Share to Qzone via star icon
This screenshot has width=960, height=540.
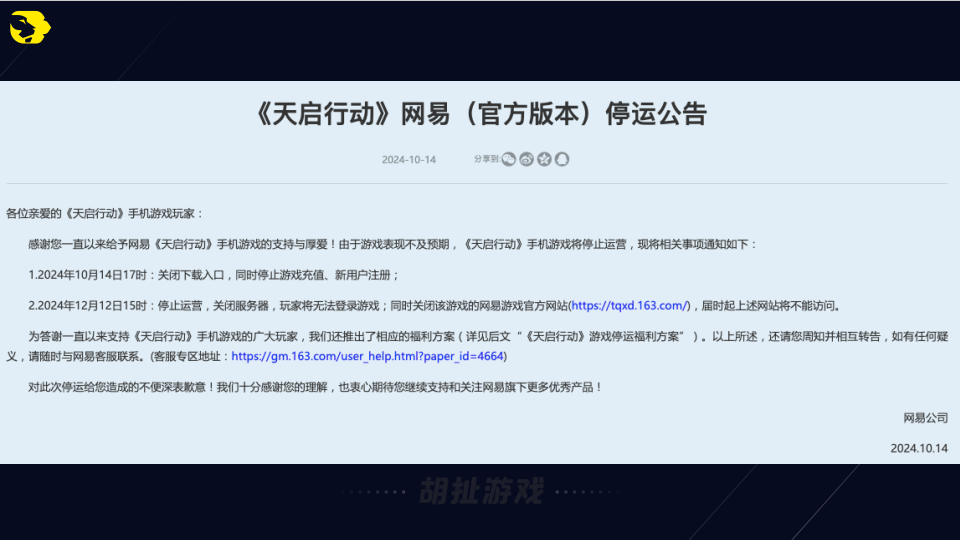544,159
